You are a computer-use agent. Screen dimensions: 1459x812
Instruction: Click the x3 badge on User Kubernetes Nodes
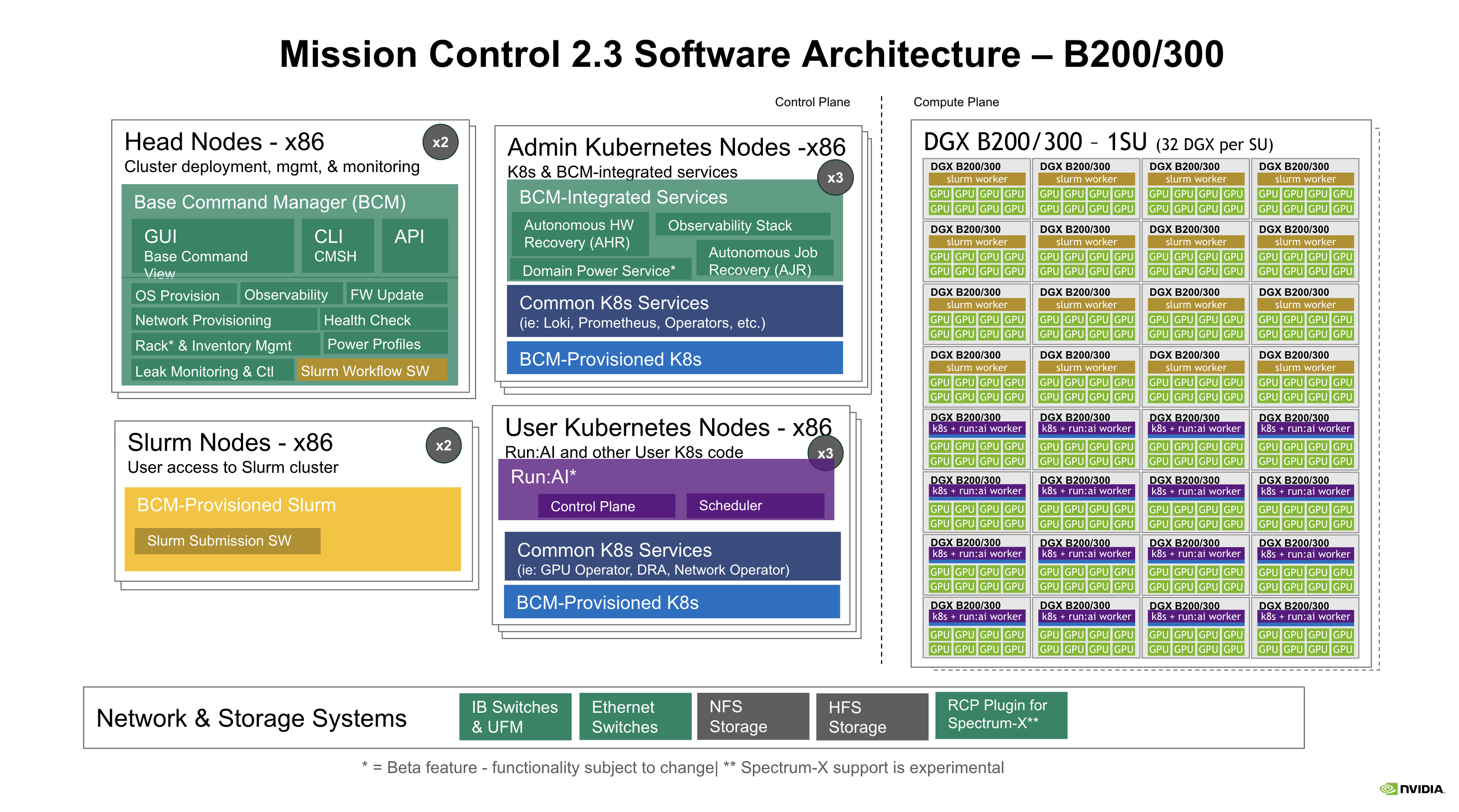825,453
